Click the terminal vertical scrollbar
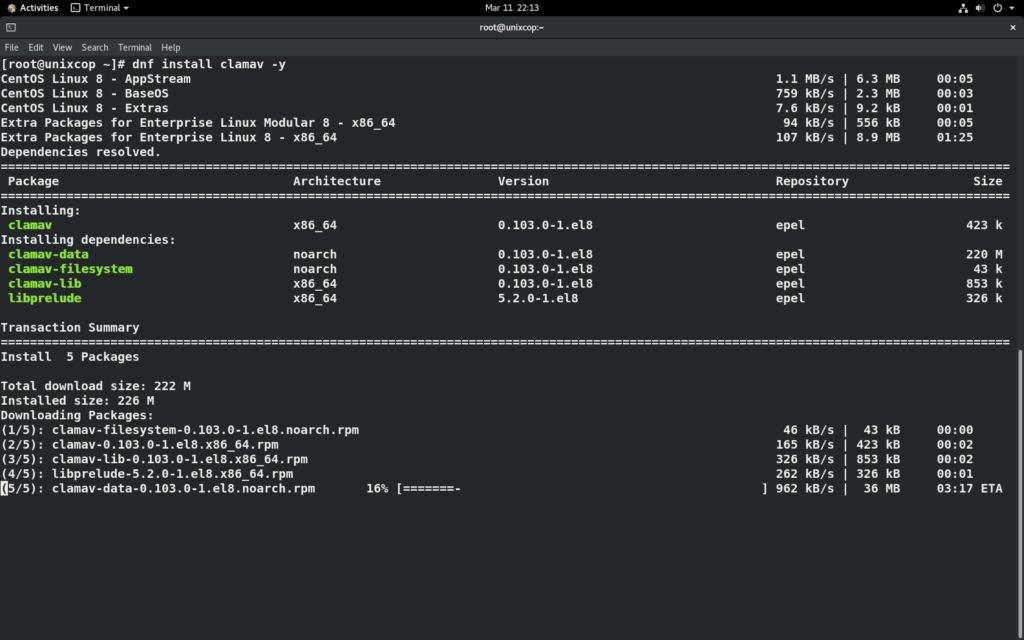 point(1021,494)
